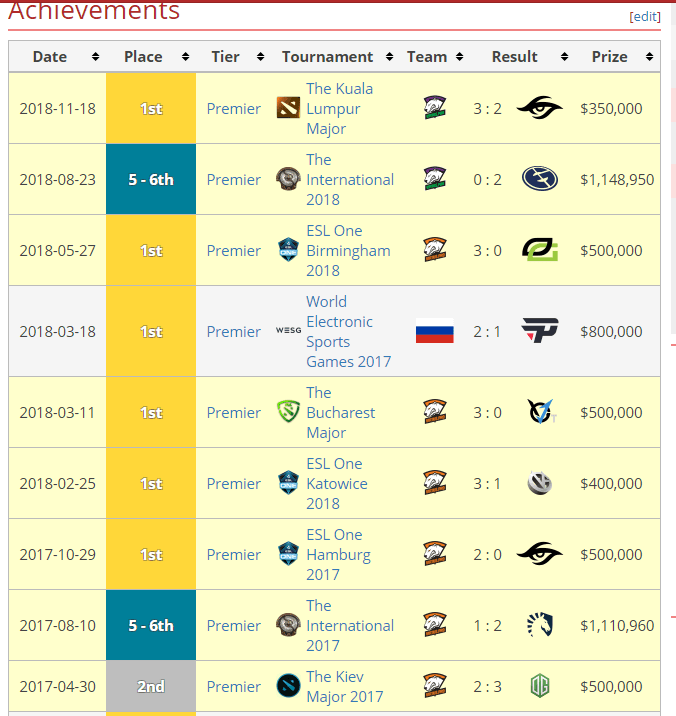Image resolution: width=676 pixels, height=716 pixels.
Task: Click Premier tier link in 2018-11-18 row
Action: pos(233,109)
